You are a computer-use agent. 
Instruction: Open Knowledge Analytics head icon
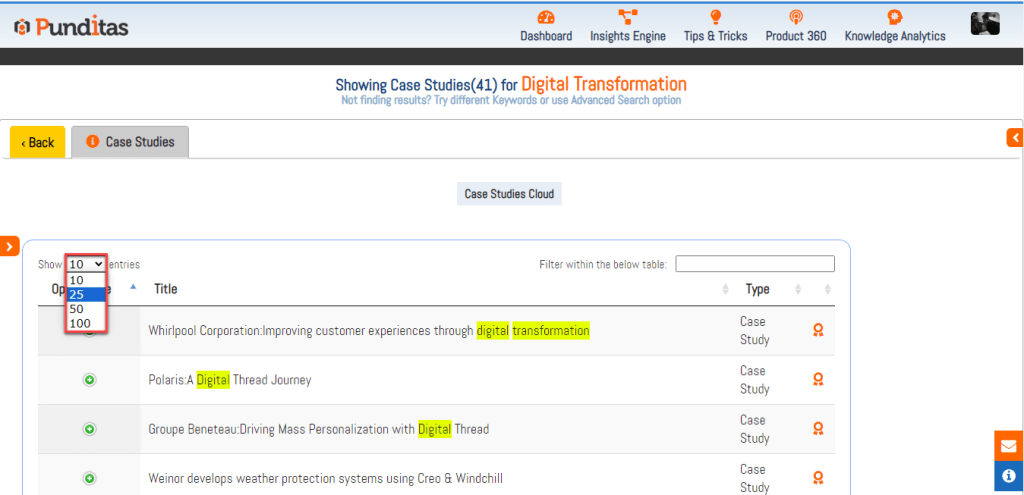[894, 18]
